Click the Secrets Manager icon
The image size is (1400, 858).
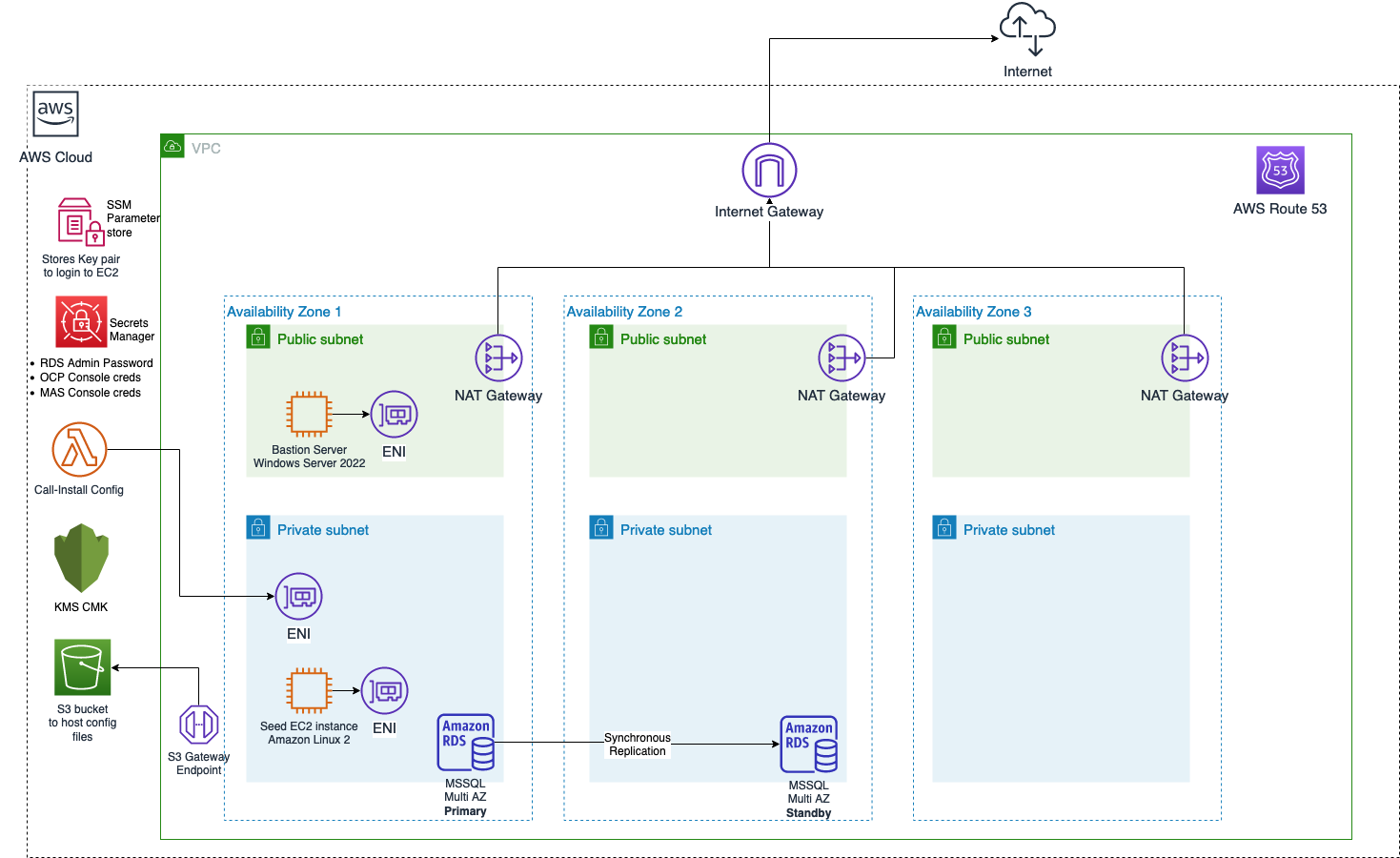click(x=81, y=321)
